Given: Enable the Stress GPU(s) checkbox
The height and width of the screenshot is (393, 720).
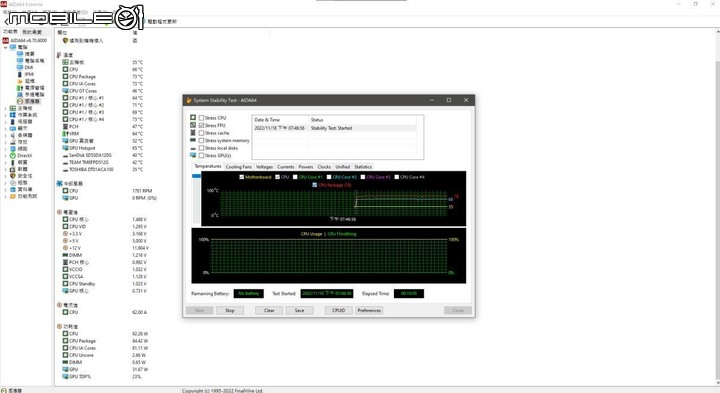Looking at the screenshot, I should (201, 156).
